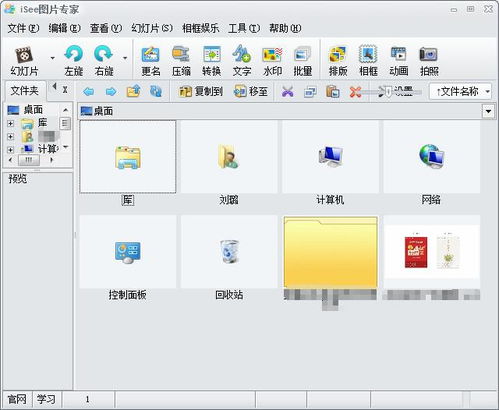Viewport: 499px width, 410px height.
Task: Open the 相框娱乐 menu
Action: pyautogui.click(x=200, y=28)
